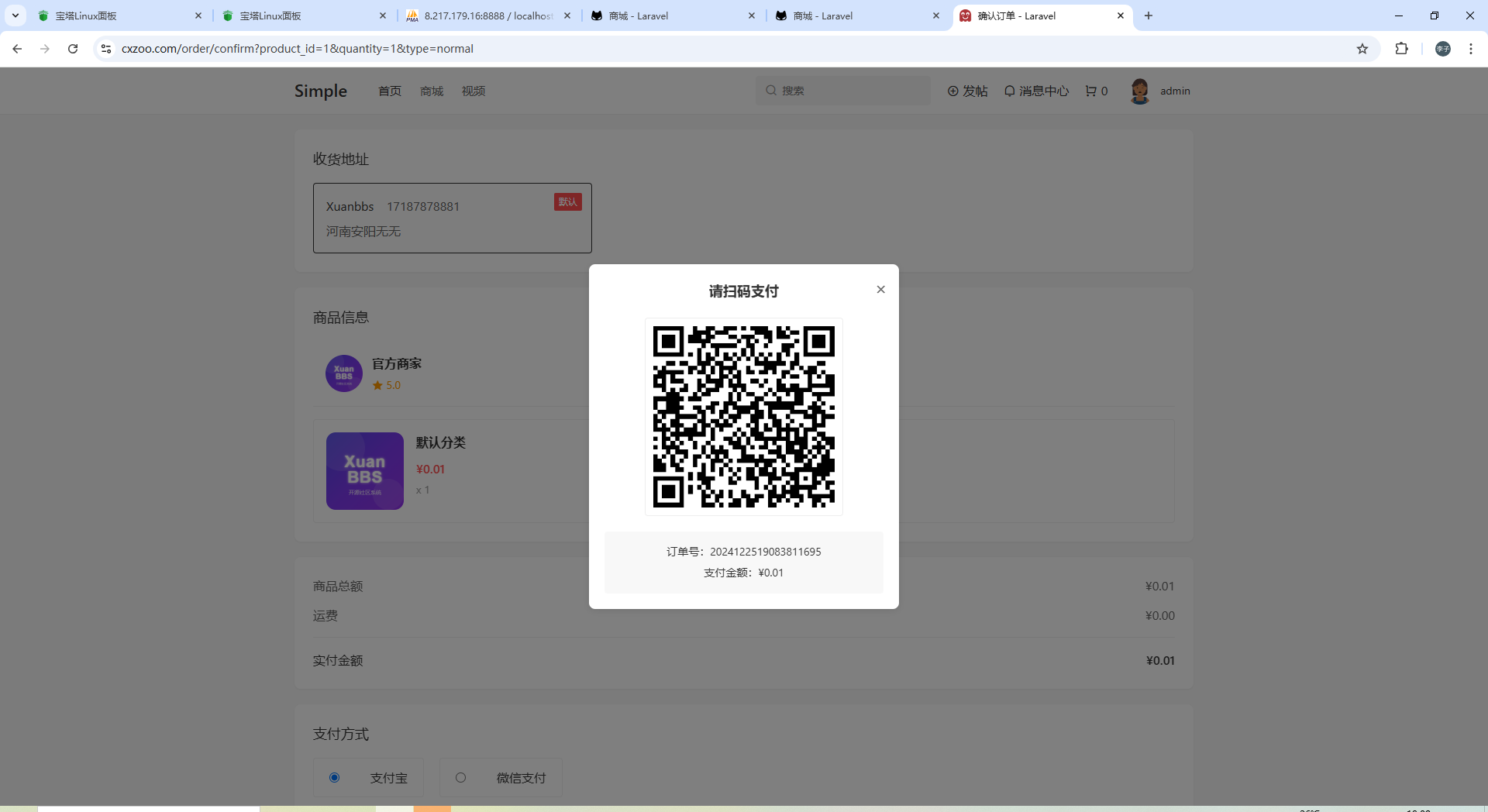Click the 请扫码支付 dialog title
This screenshot has height=812, width=1488.
click(x=744, y=291)
